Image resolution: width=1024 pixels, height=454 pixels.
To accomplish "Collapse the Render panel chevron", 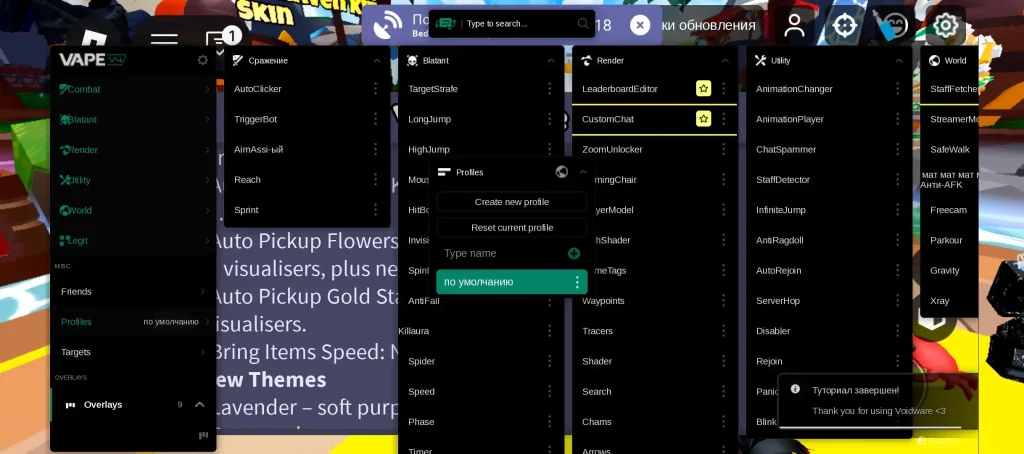I will [725, 61].
